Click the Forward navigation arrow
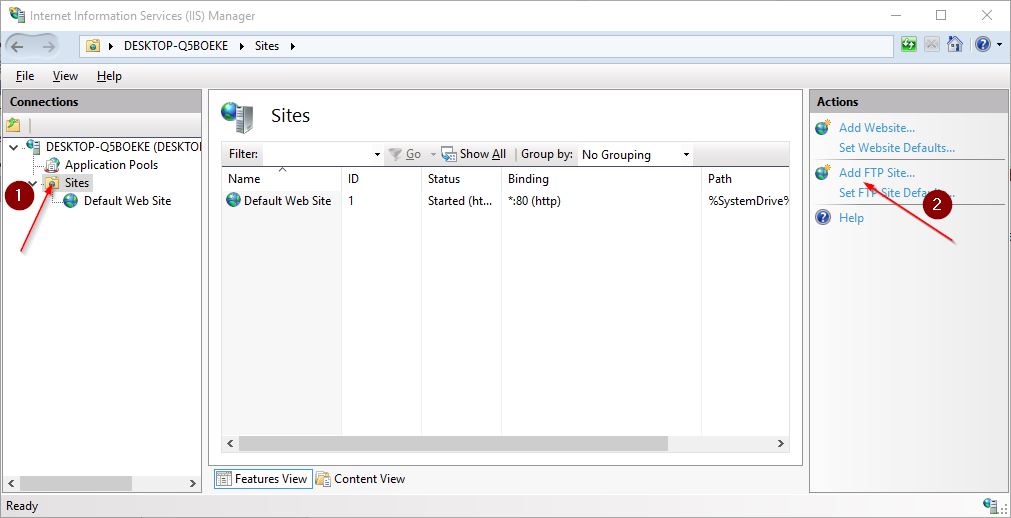 tap(49, 46)
